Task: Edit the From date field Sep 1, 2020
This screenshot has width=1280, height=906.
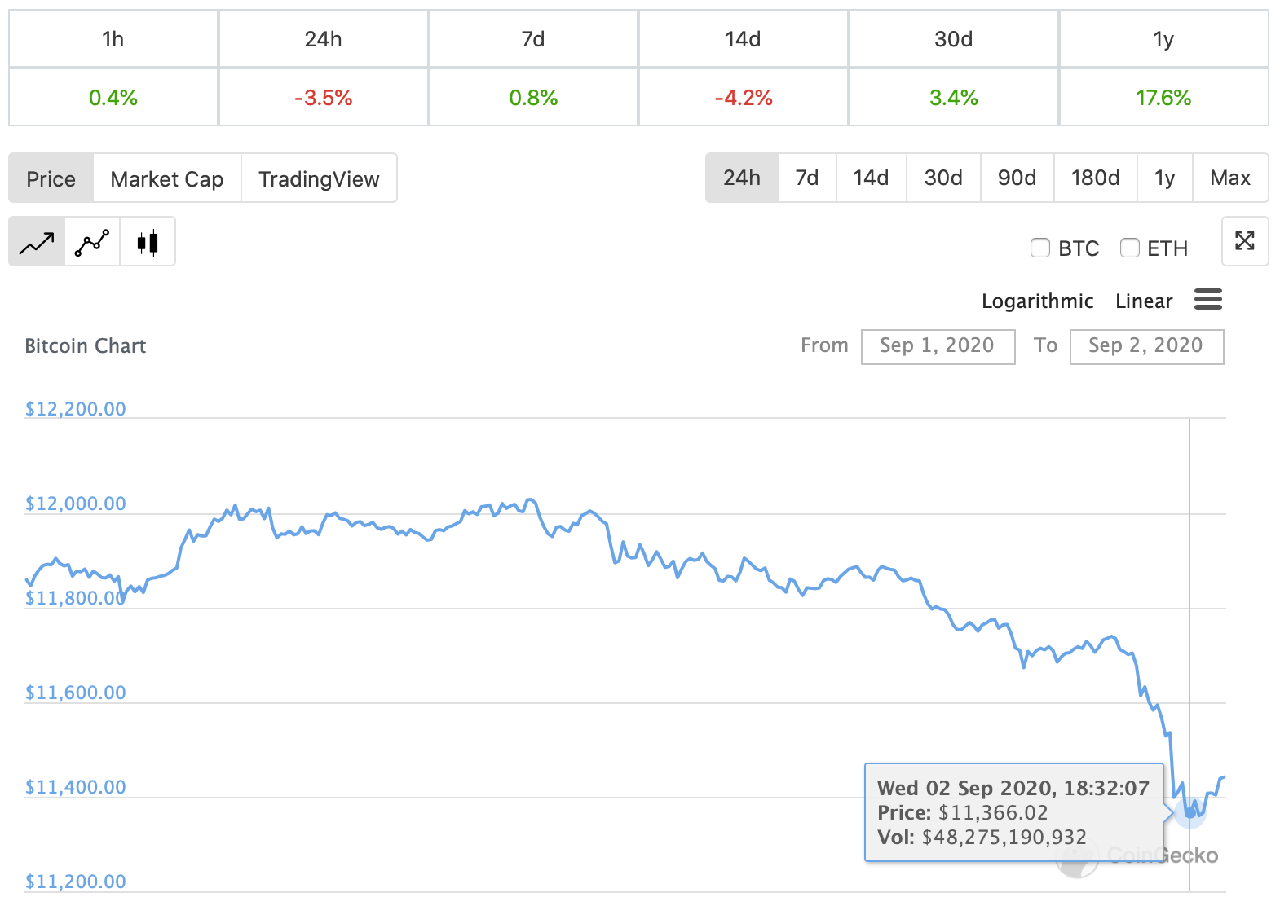Action: tap(938, 346)
